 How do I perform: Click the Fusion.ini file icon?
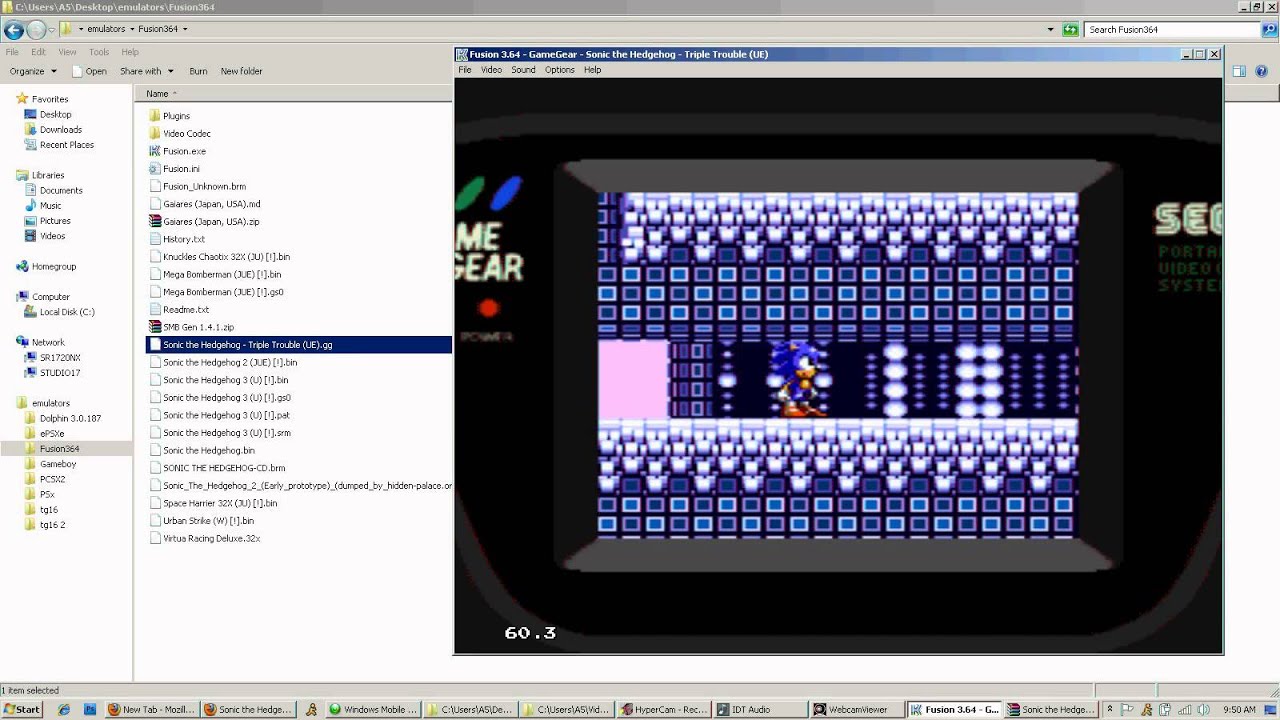coord(155,169)
